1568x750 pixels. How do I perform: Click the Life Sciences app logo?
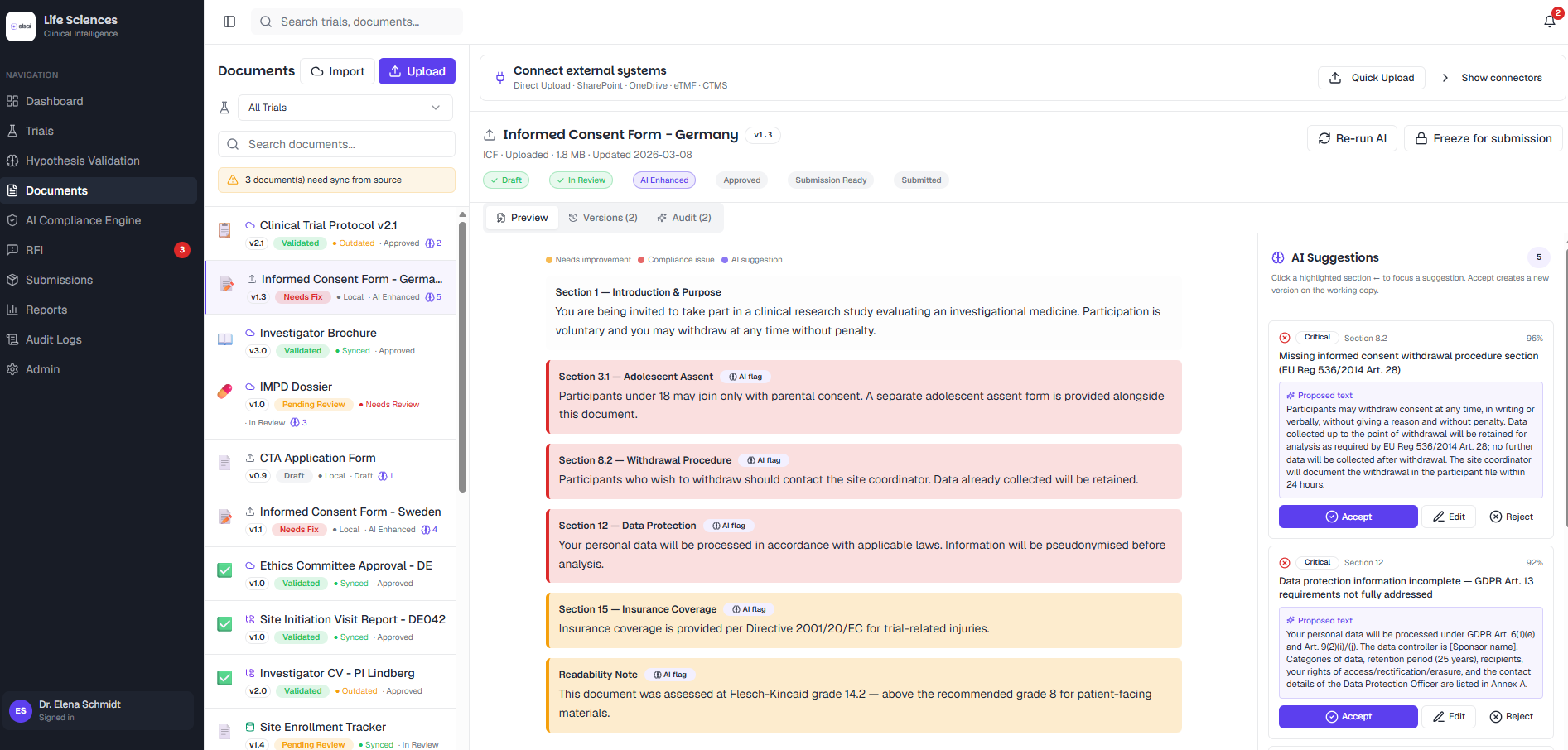pos(21,26)
